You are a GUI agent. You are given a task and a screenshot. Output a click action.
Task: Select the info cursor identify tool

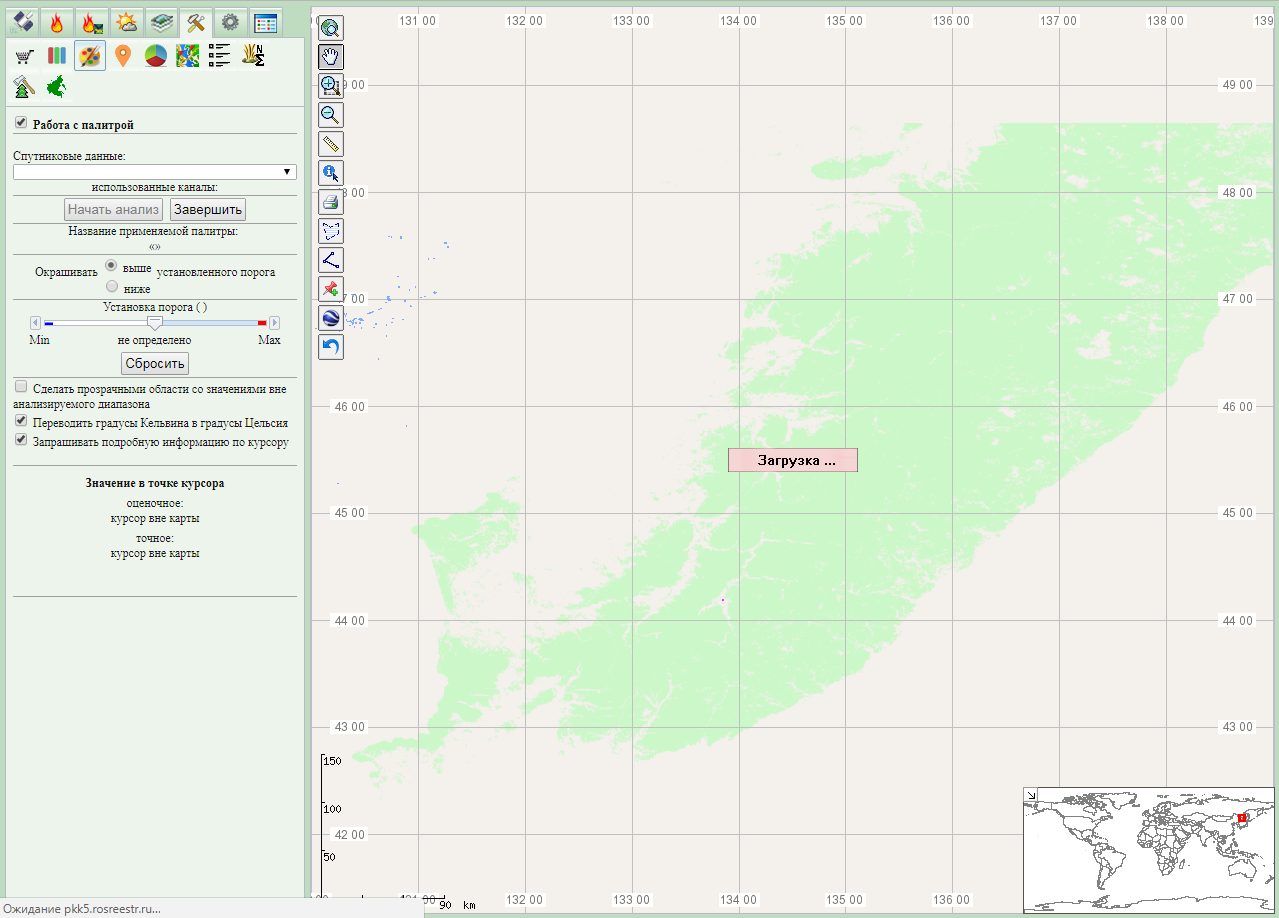331,173
